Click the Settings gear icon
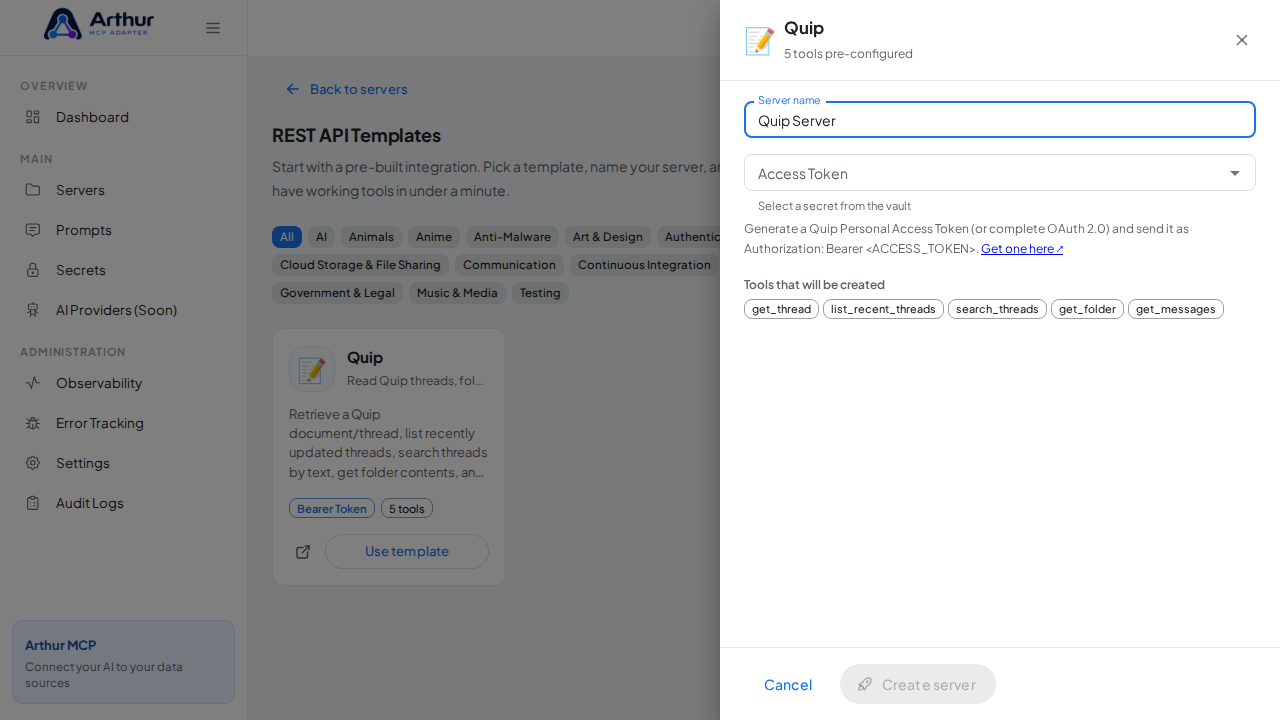The image size is (1280, 720). 33,463
